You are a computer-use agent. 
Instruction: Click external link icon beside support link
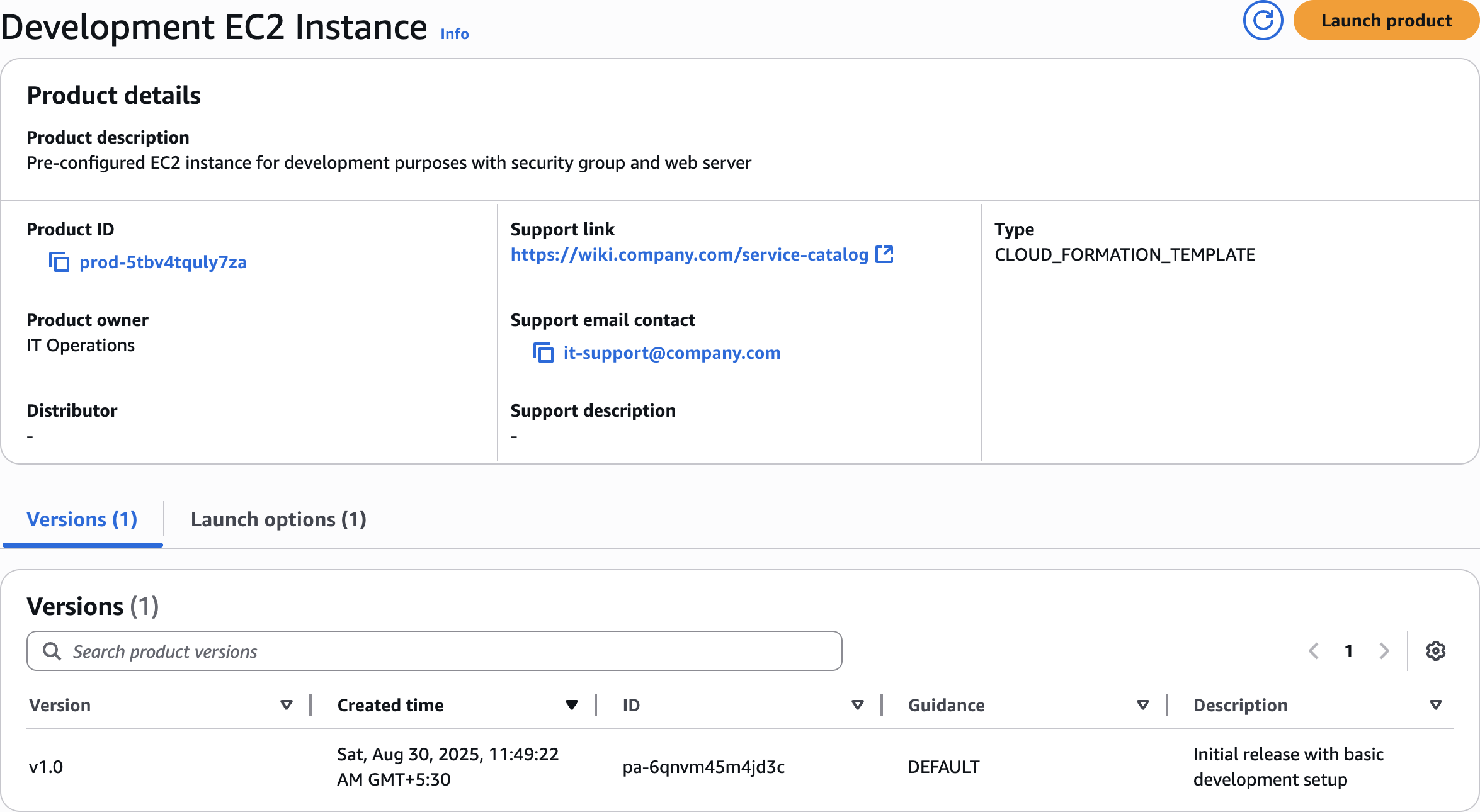pos(885,254)
